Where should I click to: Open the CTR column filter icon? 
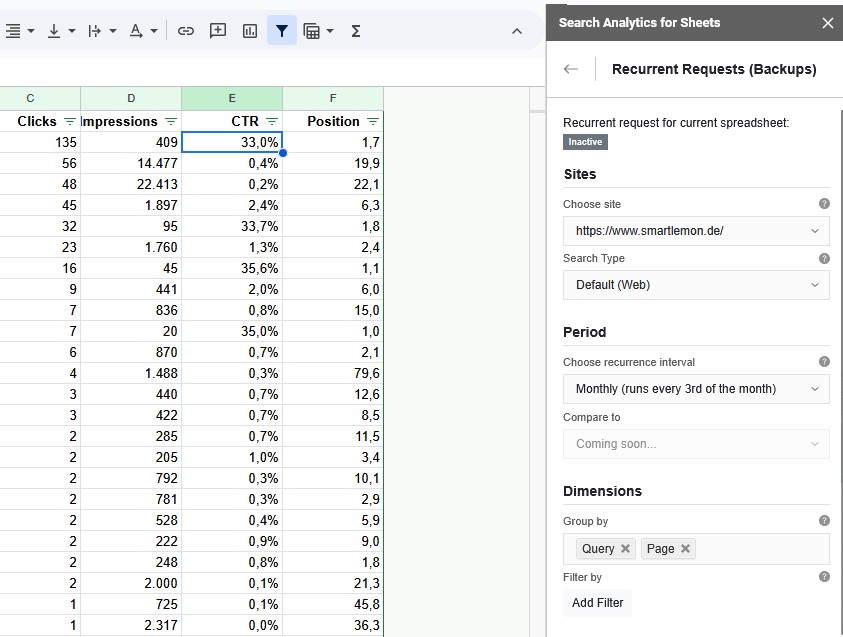[x=272, y=121]
